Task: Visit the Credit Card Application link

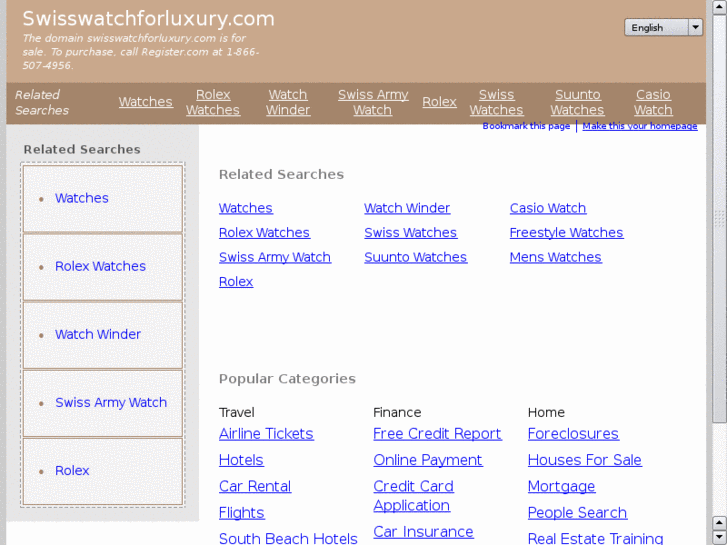Action: coord(414,496)
